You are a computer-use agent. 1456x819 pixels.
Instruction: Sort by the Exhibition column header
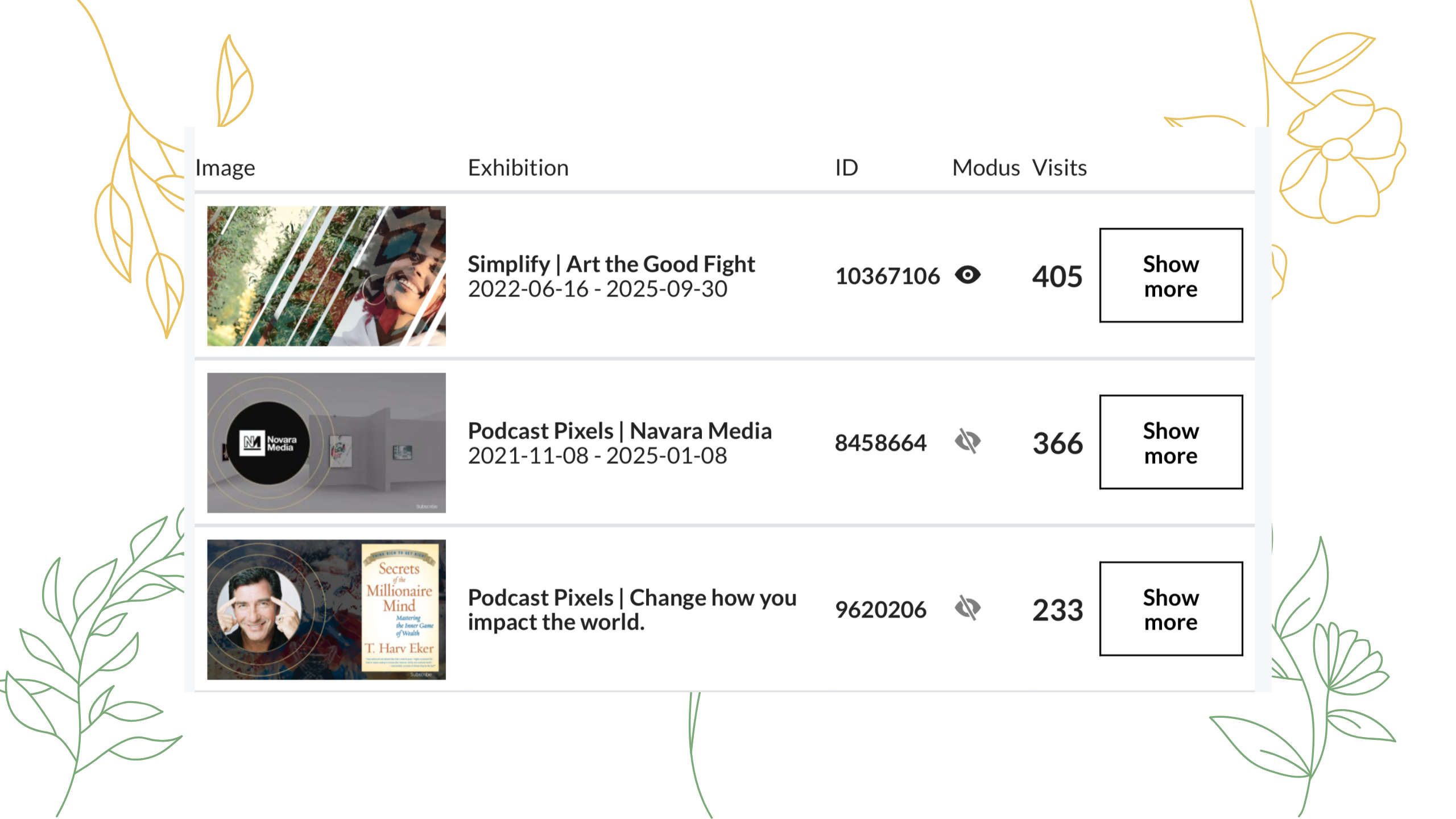tap(518, 168)
